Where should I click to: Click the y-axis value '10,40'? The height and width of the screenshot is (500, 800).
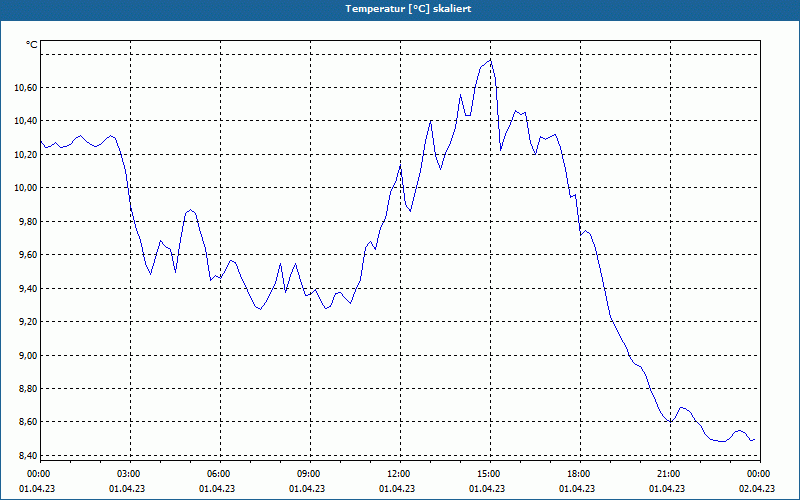tap(26, 121)
